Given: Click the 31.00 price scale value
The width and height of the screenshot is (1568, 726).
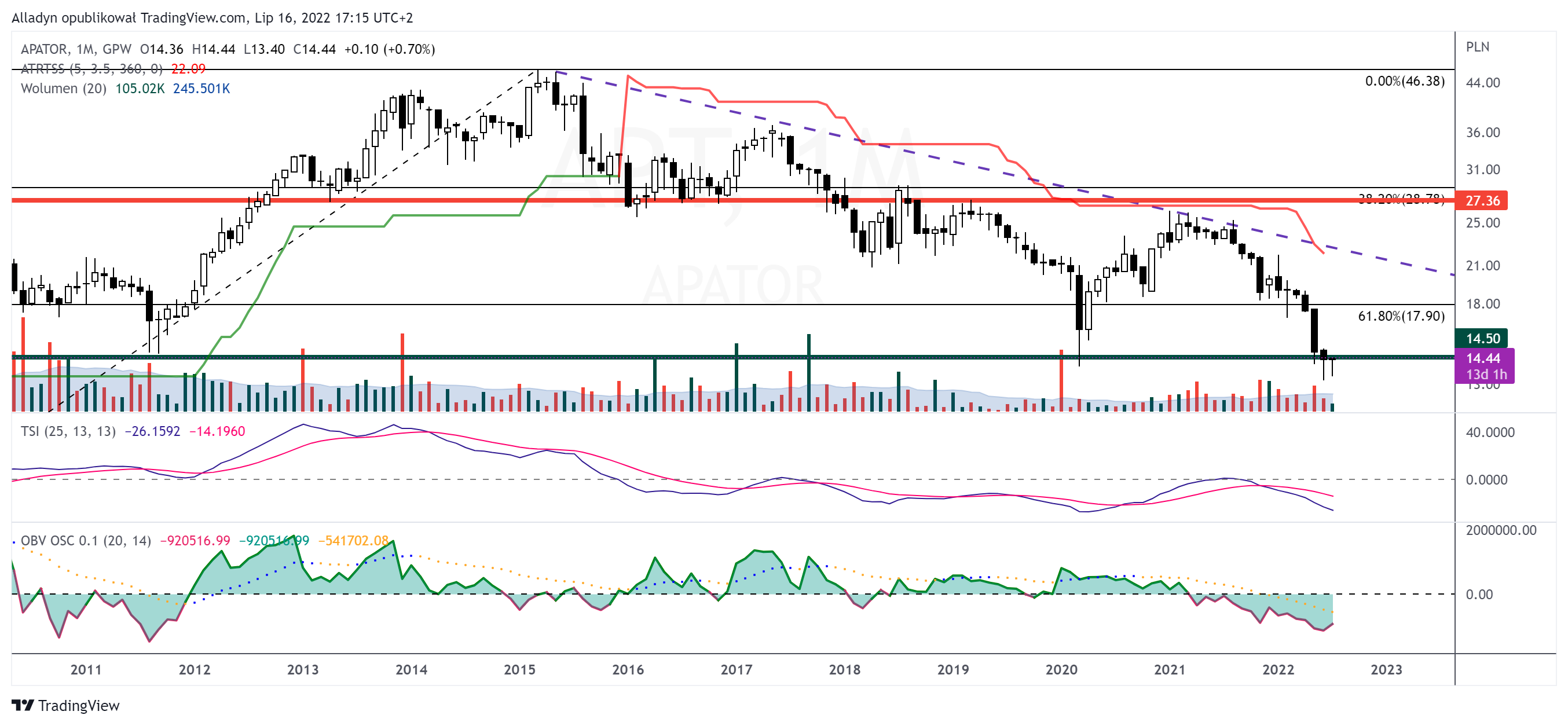Looking at the screenshot, I should click(1483, 169).
